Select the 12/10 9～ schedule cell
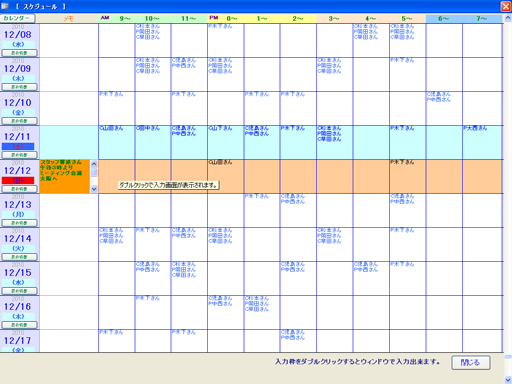Viewport: 512px width, 384px height. (117, 108)
